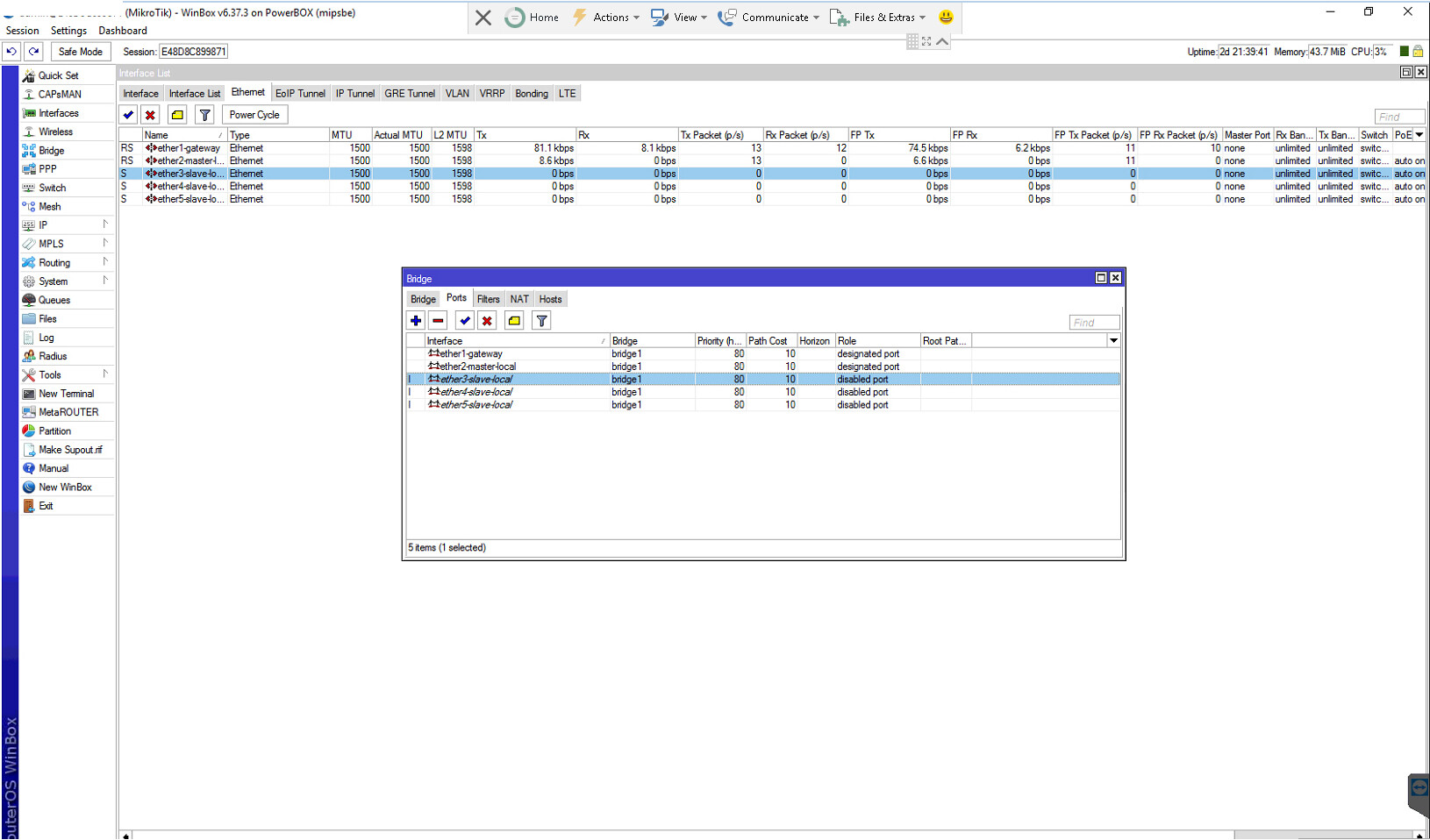1430x840 pixels.
Task: Click the blue checkmark Enable icon in Bridge Ports
Action: pyautogui.click(x=465, y=321)
